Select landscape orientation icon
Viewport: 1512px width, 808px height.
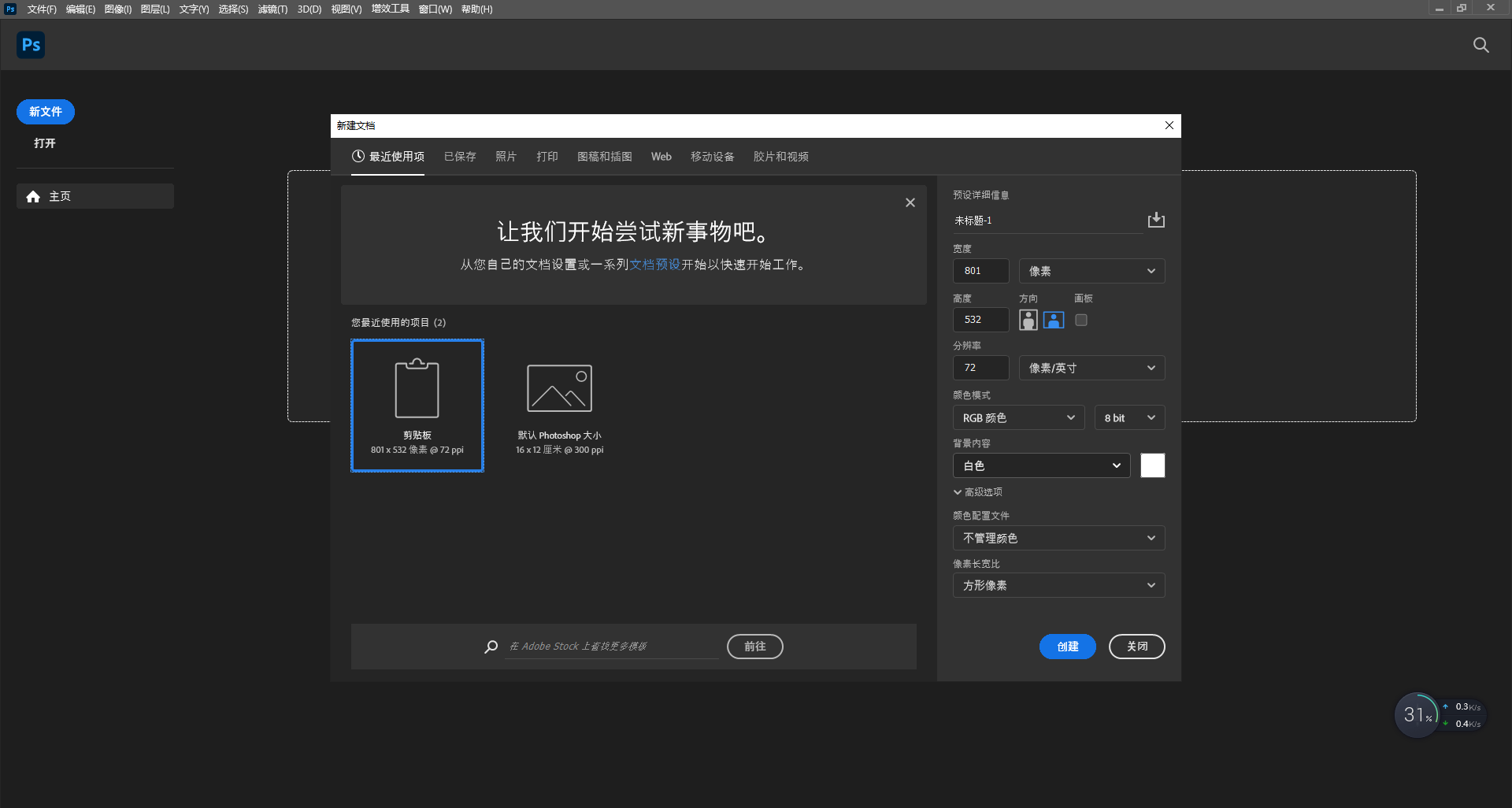[x=1053, y=320]
